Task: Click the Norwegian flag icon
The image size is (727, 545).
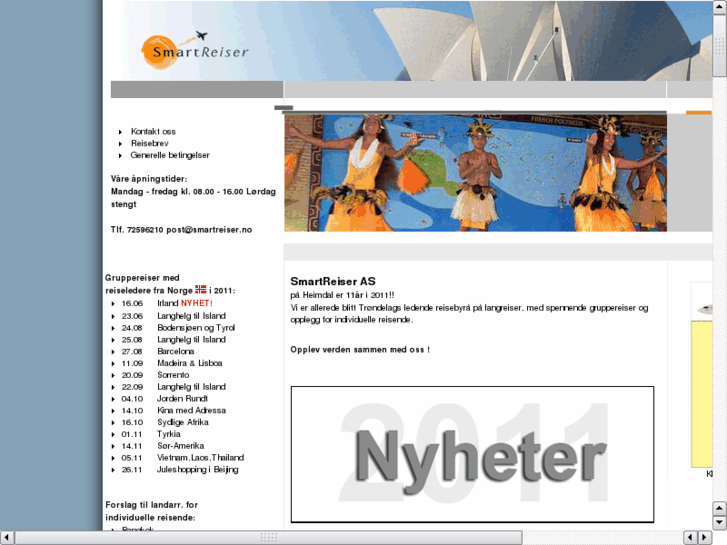Action: pyautogui.click(x=200, y=289)
